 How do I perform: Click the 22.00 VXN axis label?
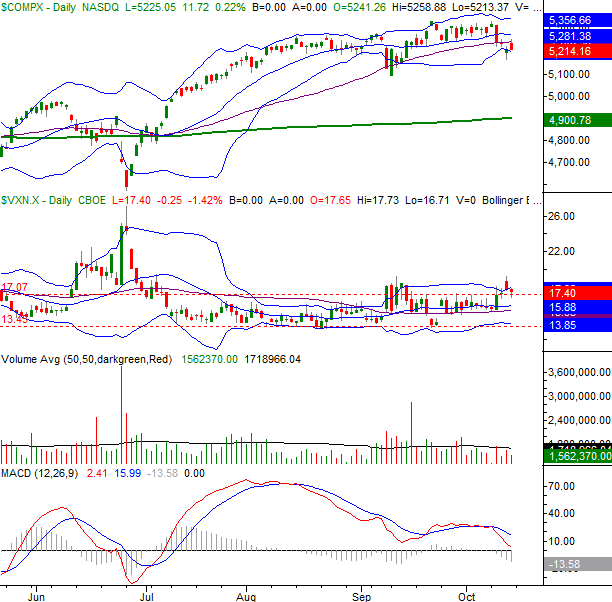[x=561, y=251]
